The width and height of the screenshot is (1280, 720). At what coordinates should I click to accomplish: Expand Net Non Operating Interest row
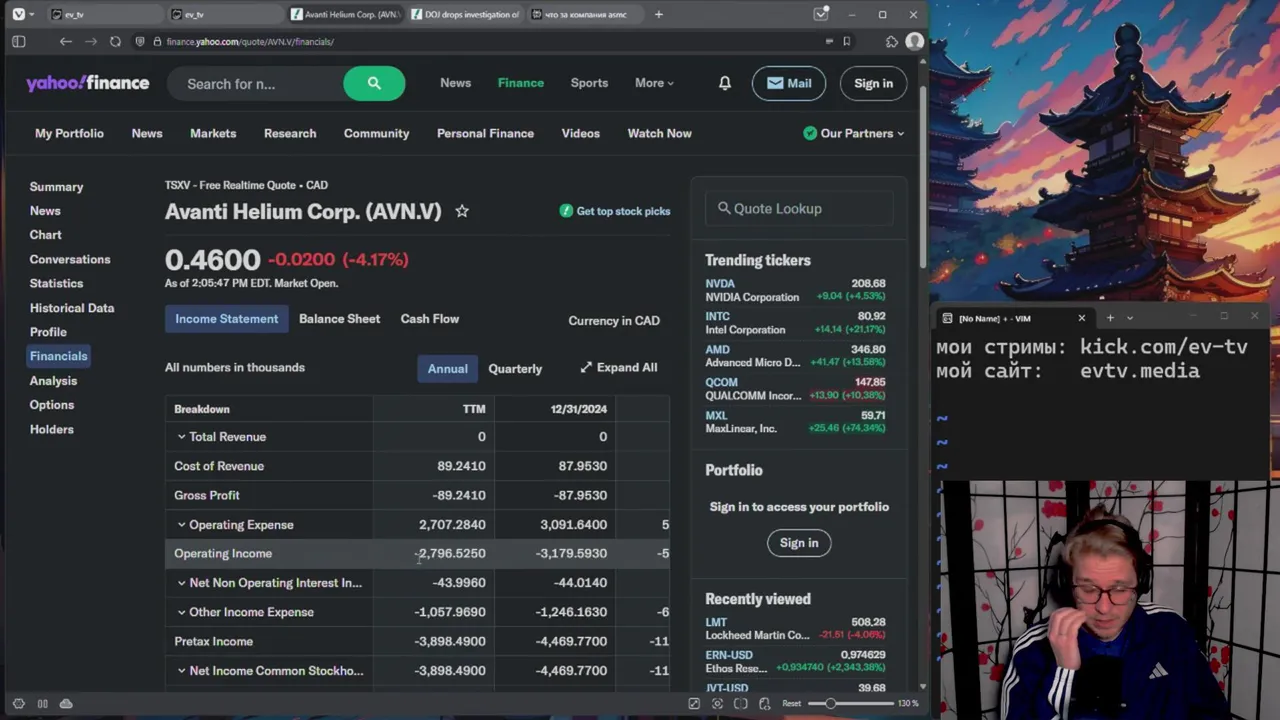click(181, 583)
